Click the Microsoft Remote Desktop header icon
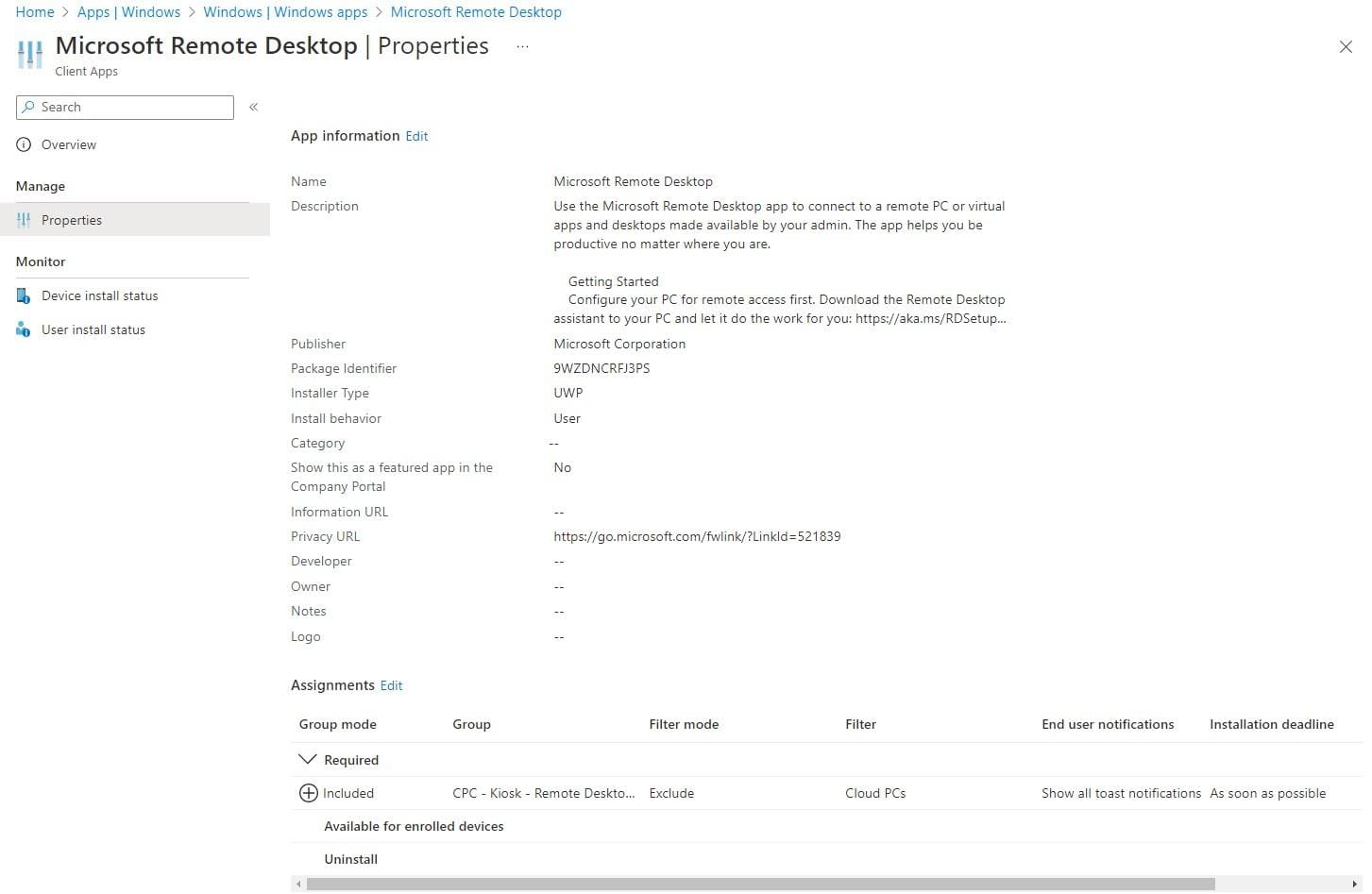This screenshot has height=894, width=1372. click(x=30, y=55)
